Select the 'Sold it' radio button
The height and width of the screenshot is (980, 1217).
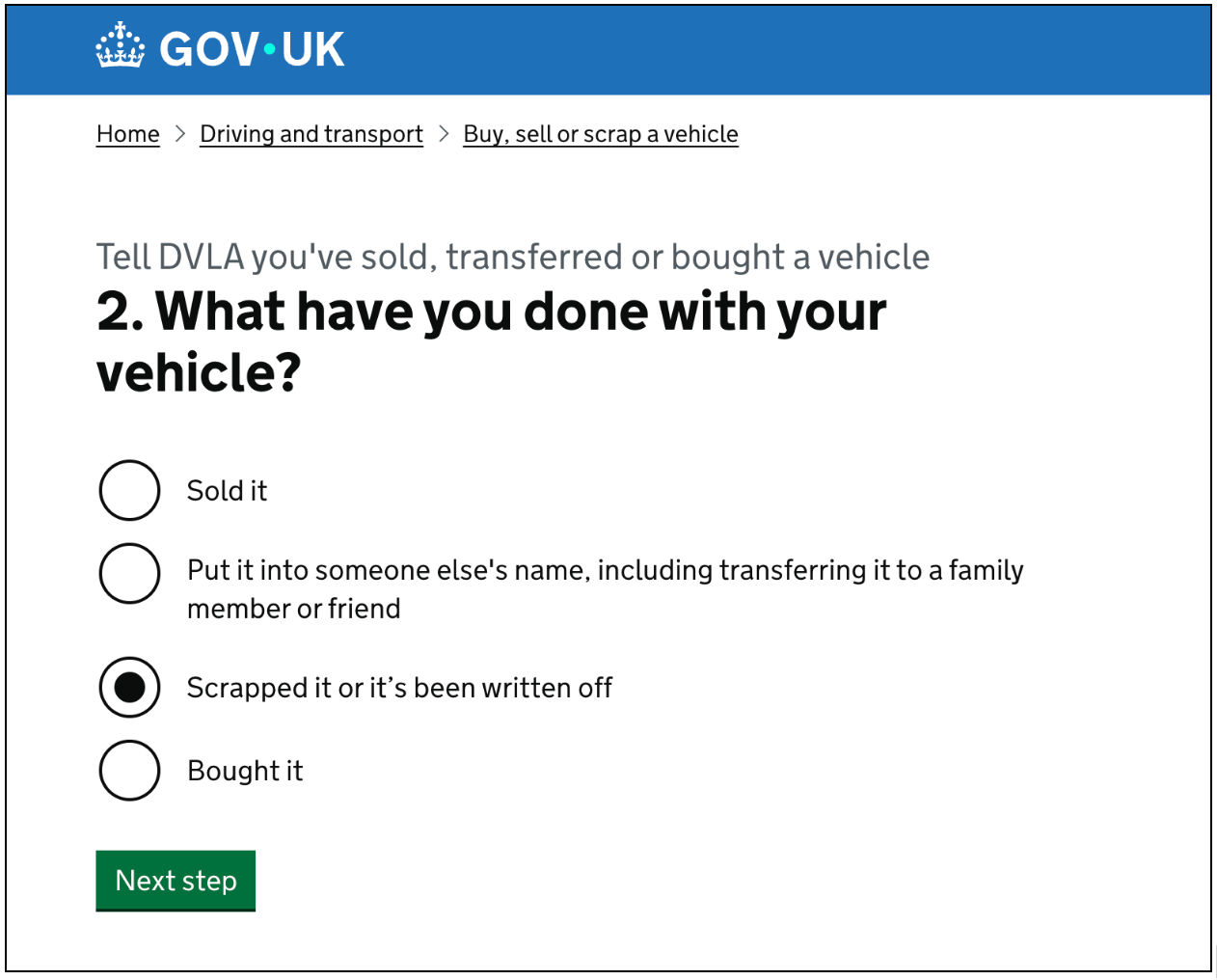coord(129,490)
